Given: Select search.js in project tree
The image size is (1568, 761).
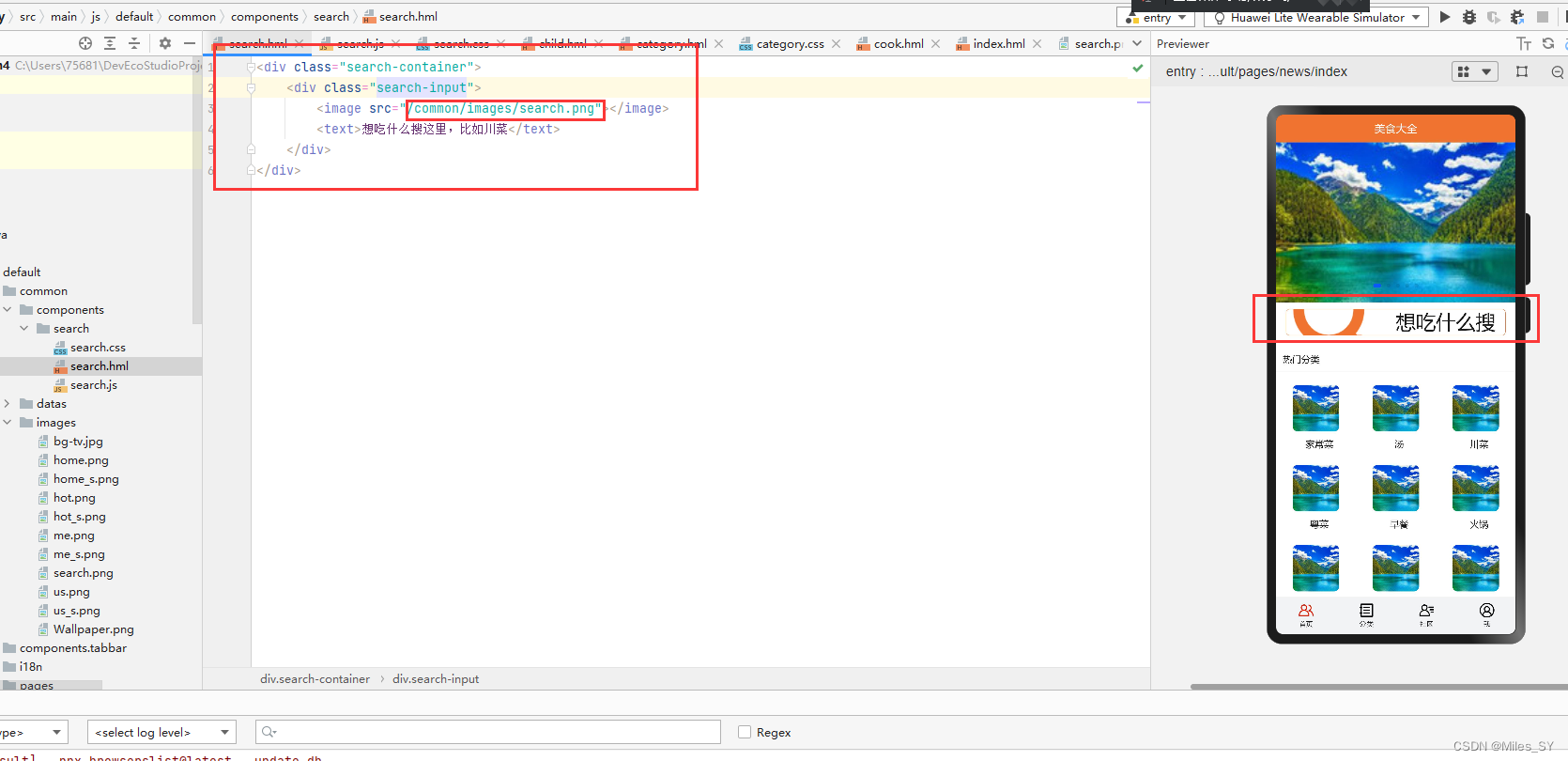Looking at the screenshot, I should pos(94,385).
